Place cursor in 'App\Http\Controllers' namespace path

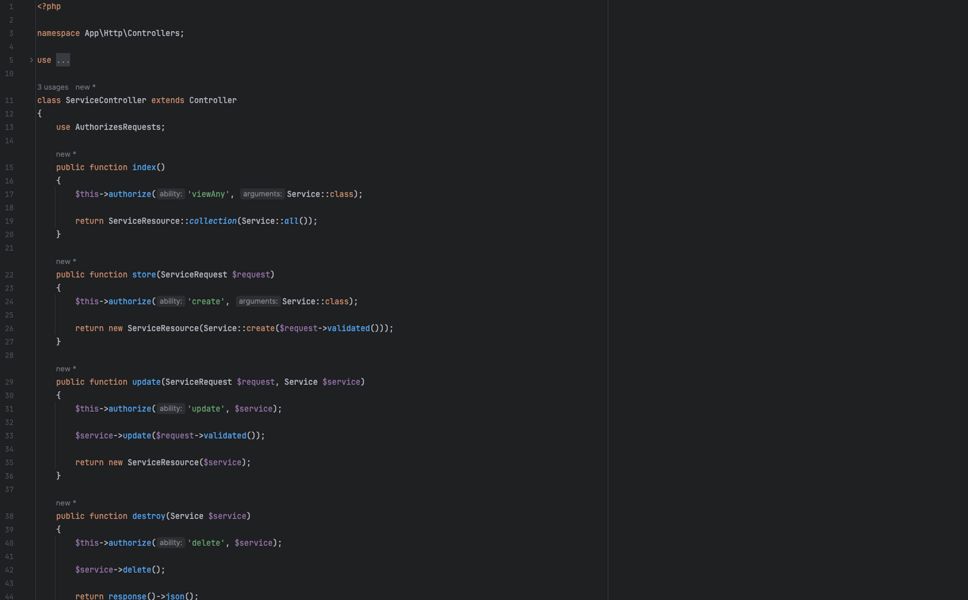(132, 33)
